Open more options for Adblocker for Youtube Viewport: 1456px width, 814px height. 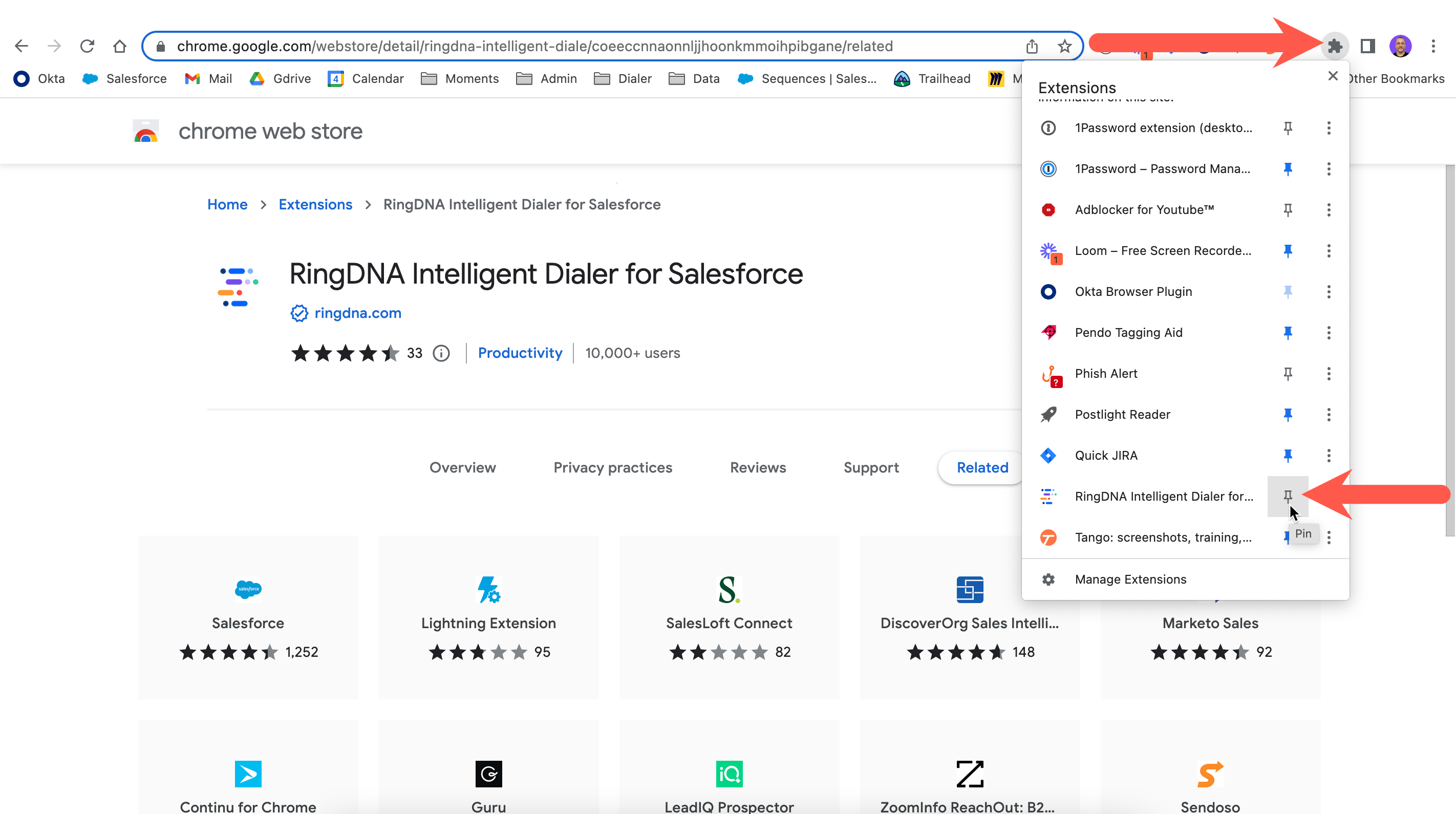[x=1329, y=210]
